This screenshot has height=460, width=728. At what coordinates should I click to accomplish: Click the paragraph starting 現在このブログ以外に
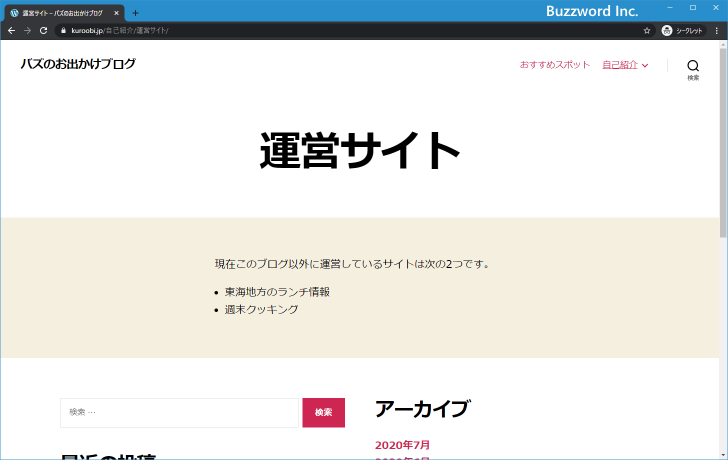tap(352, 264)
